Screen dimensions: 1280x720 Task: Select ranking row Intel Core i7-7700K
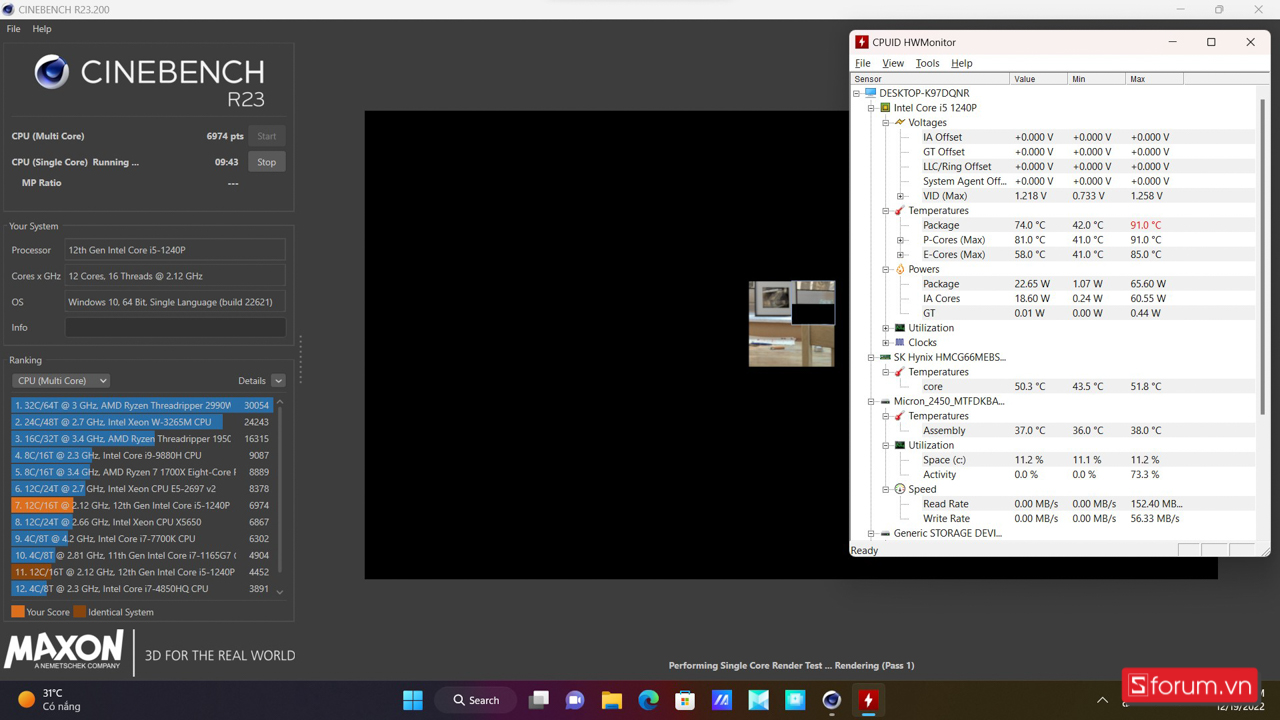point(141,538)
